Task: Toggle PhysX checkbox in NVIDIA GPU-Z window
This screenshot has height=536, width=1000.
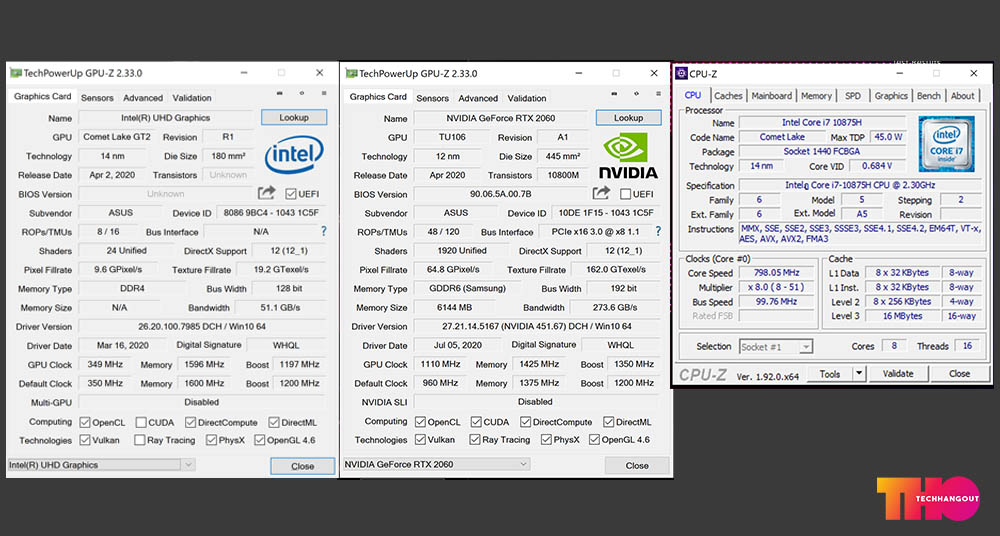Action: (x=546, y=440)
